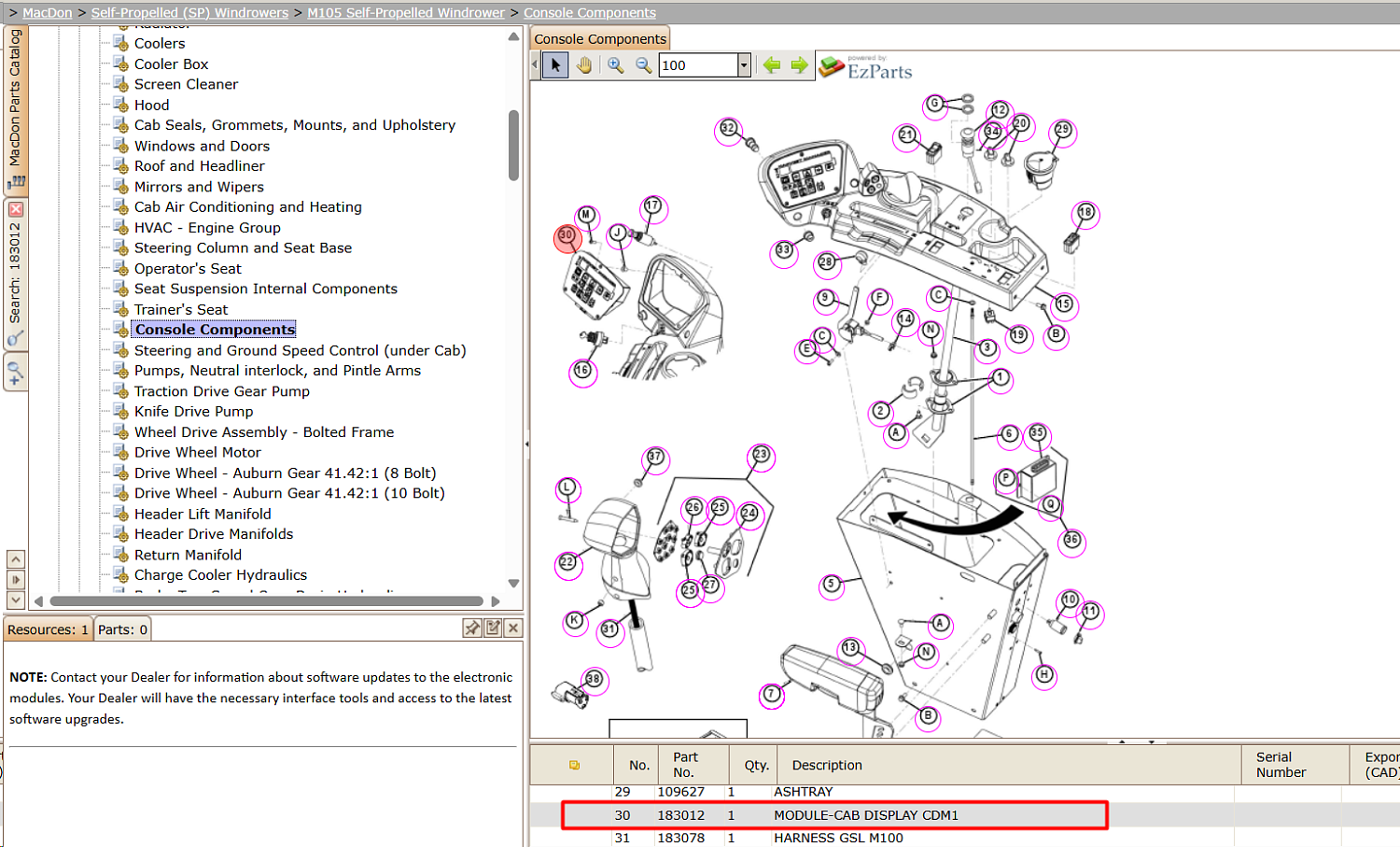Pin the resources panel
1400x847 pixels.
click(472, 628)
